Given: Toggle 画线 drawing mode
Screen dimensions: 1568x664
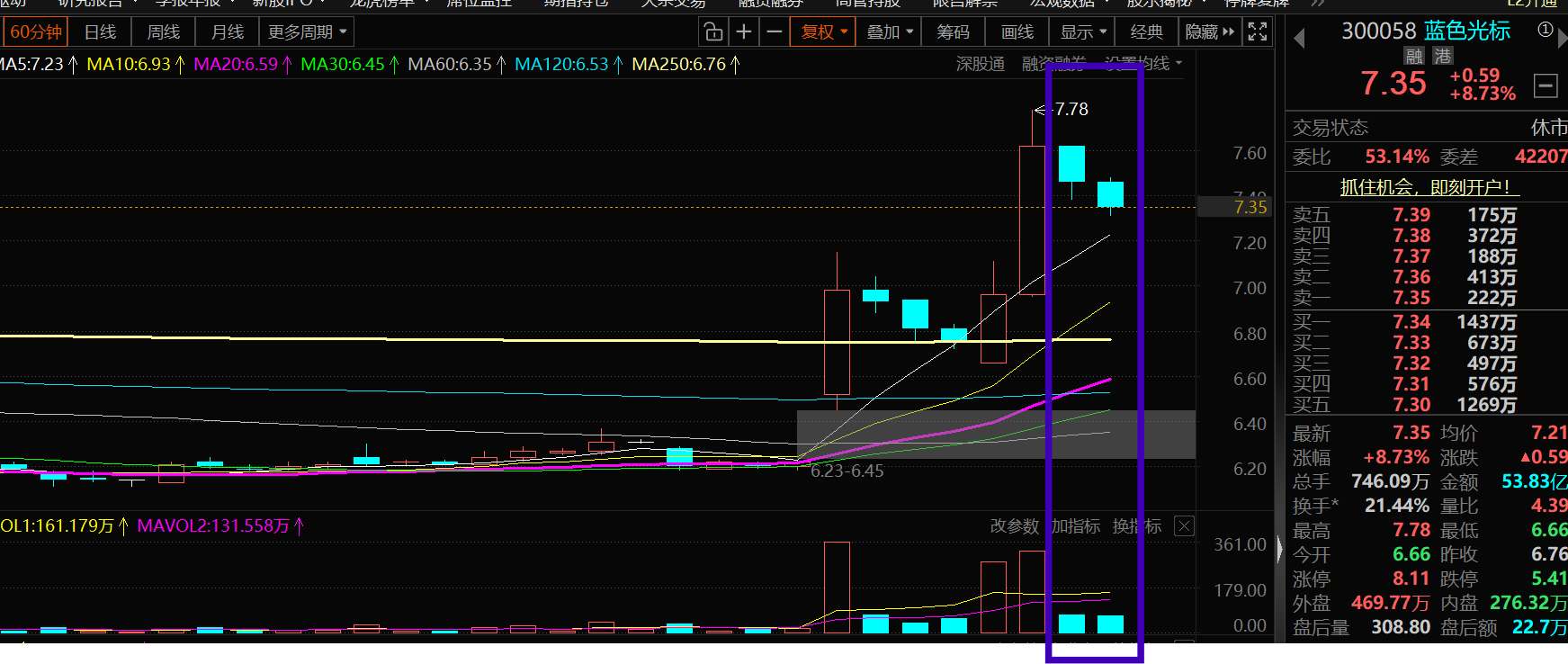Looking at the screenshot, I should pos(1017,32).
